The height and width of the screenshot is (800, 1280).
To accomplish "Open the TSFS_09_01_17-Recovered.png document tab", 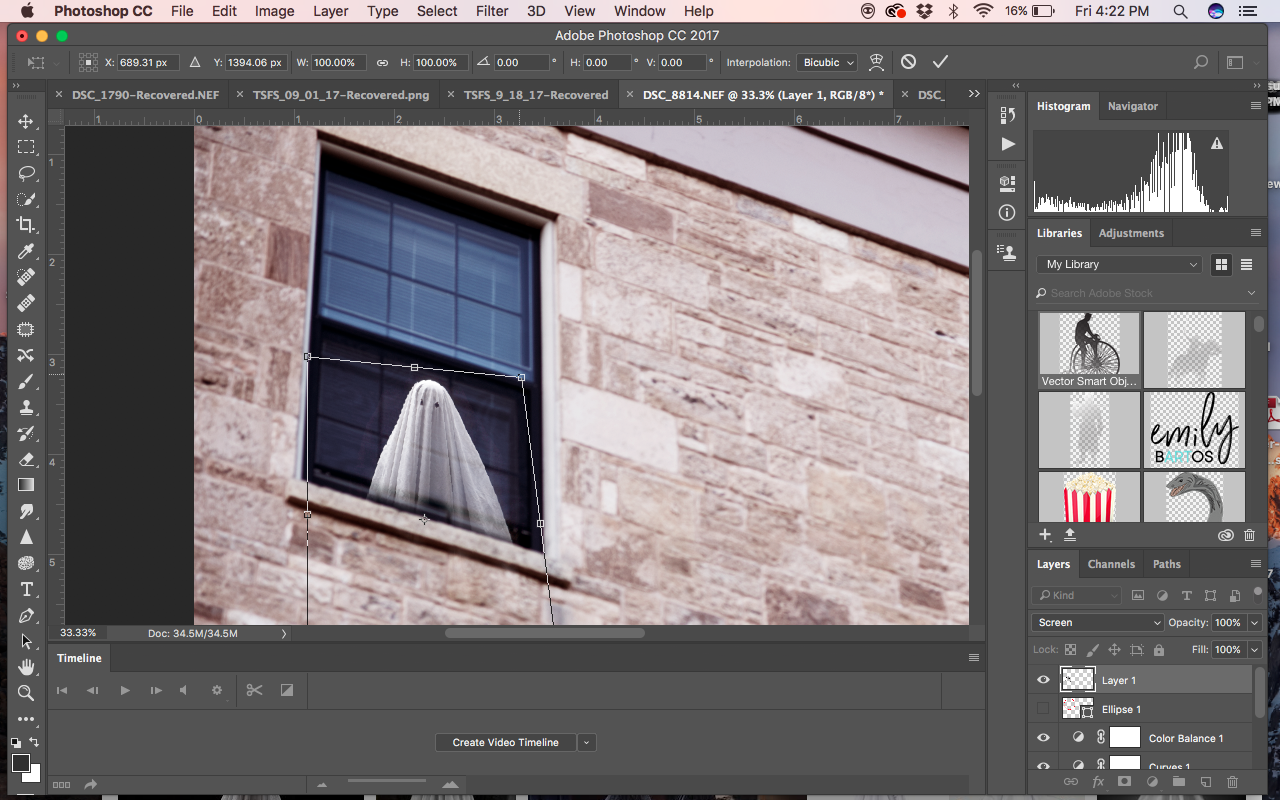I will coord(341,95).
